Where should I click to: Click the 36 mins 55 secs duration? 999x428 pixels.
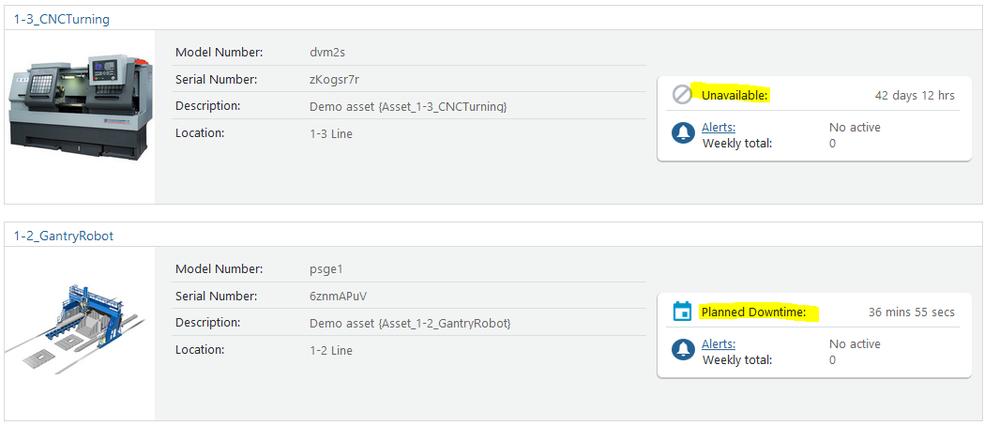(911, 312)
